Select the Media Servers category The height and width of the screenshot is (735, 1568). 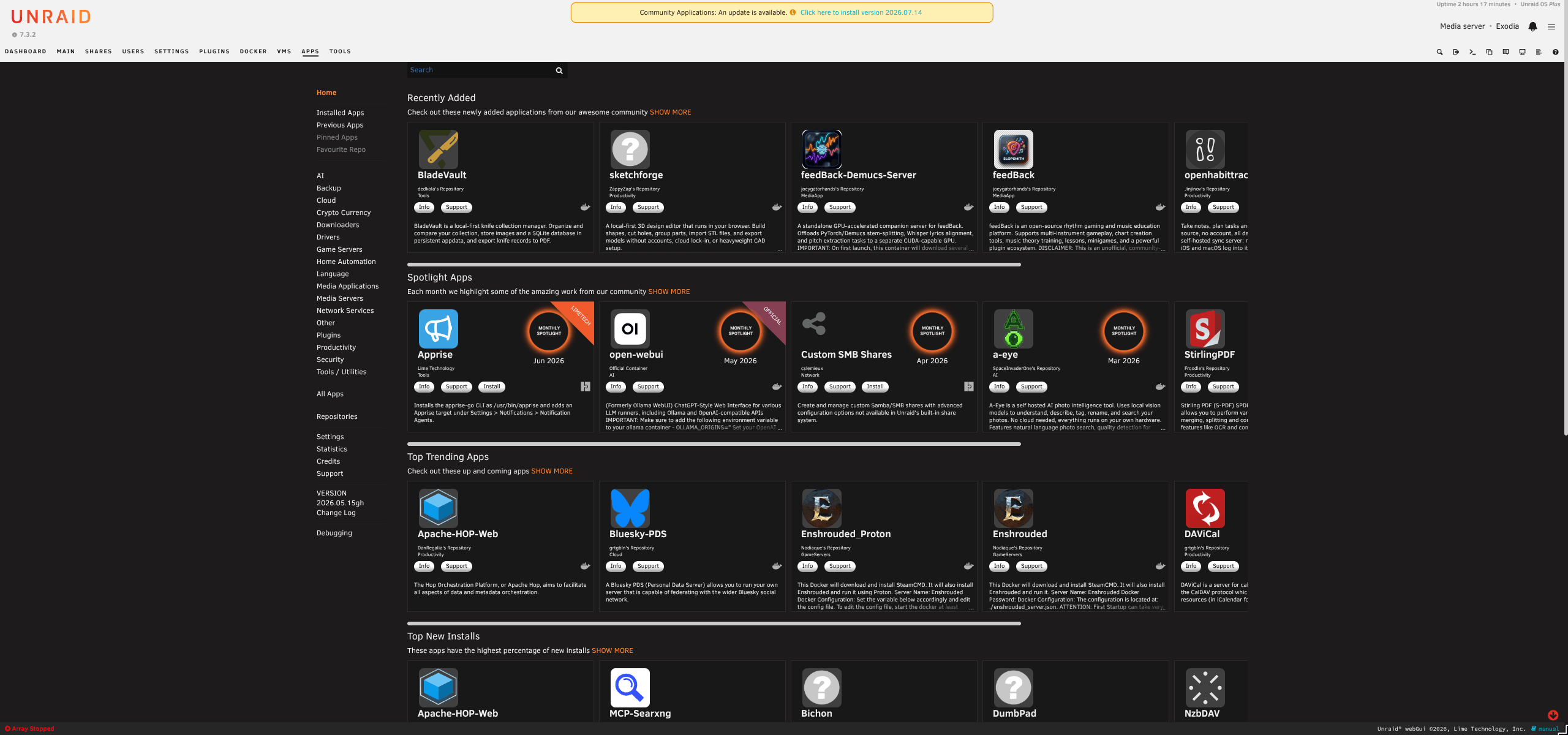coord(340,299)
